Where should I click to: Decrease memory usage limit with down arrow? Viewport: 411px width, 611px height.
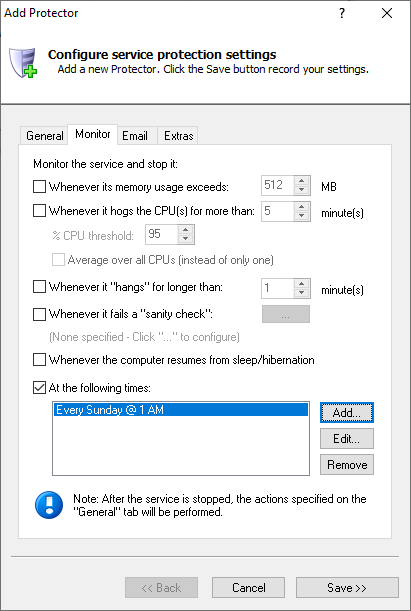coord(302,190)
